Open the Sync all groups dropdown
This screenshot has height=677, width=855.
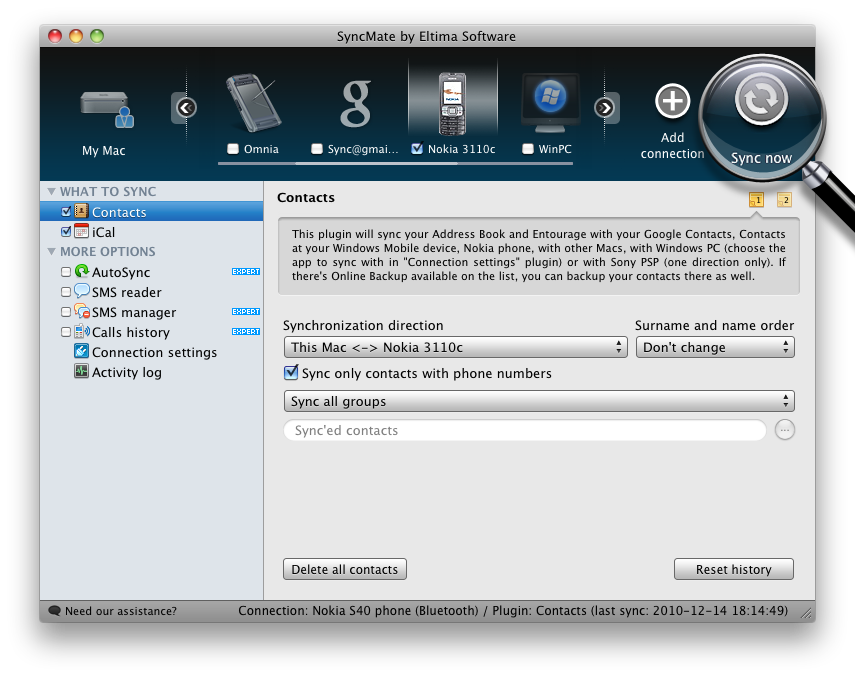pos(539,401)
